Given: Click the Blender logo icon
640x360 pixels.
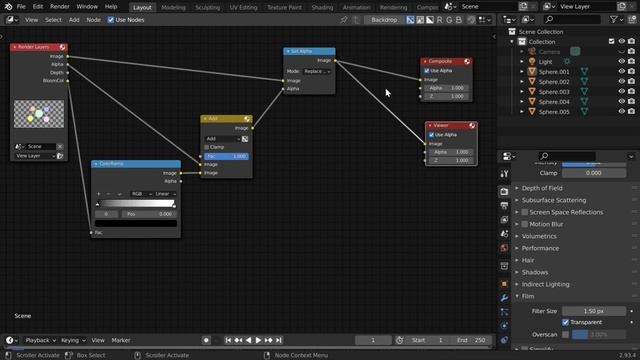Looking at the screenshot, I should pyautogui.click(x=8, y=7).
